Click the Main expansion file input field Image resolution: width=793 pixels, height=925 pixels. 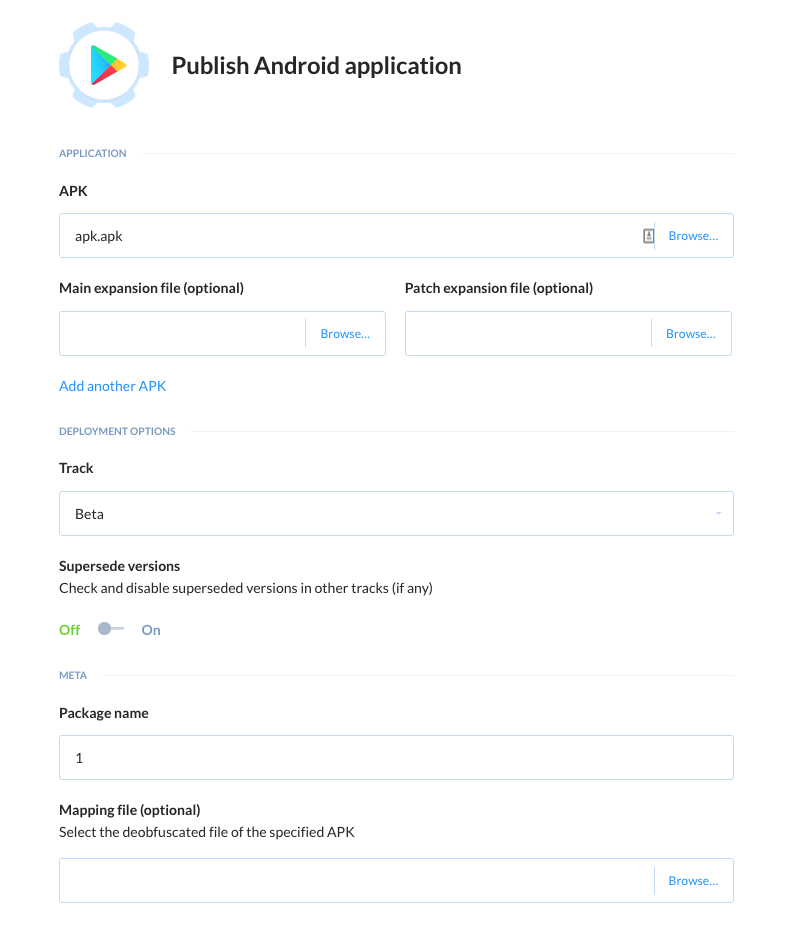coord(182,334)
